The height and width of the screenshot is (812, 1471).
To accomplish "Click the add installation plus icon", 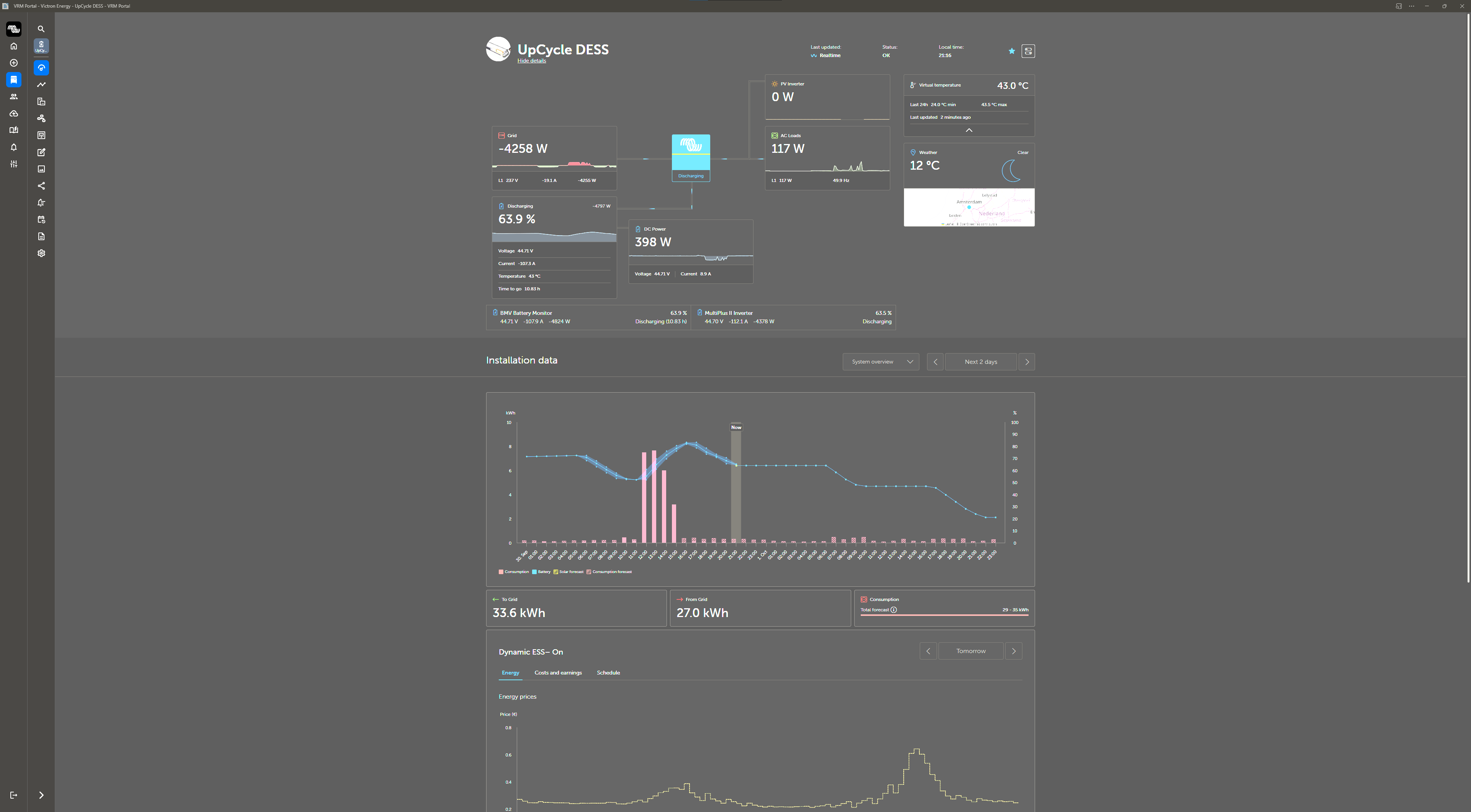I will (x=14, y=63).
